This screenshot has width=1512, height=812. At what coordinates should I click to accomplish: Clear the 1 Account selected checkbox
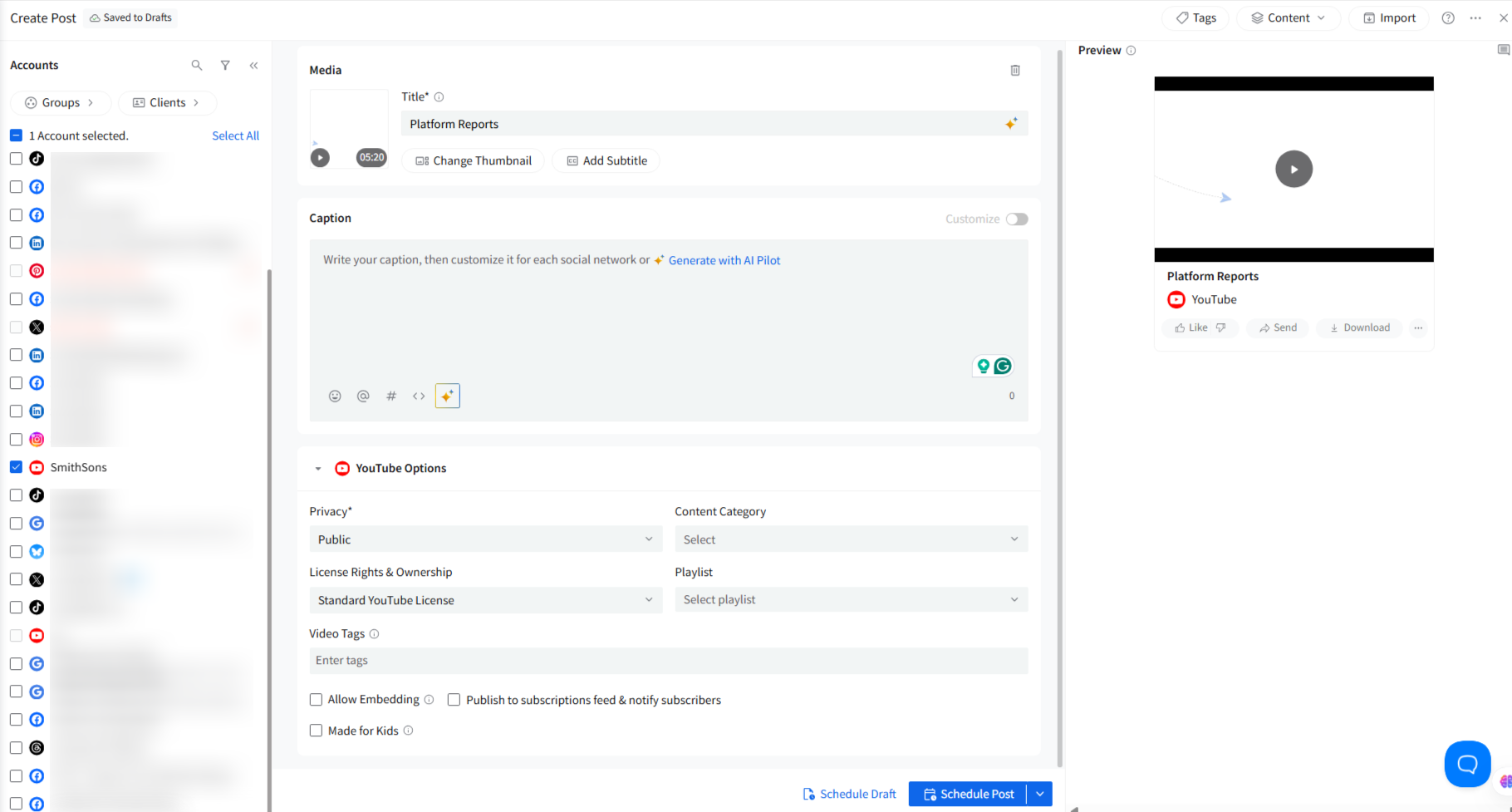[16, 135]
